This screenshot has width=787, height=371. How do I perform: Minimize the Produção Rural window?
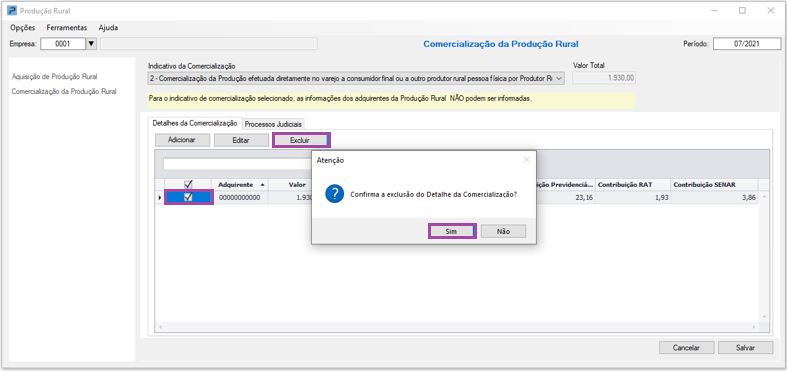715,11
